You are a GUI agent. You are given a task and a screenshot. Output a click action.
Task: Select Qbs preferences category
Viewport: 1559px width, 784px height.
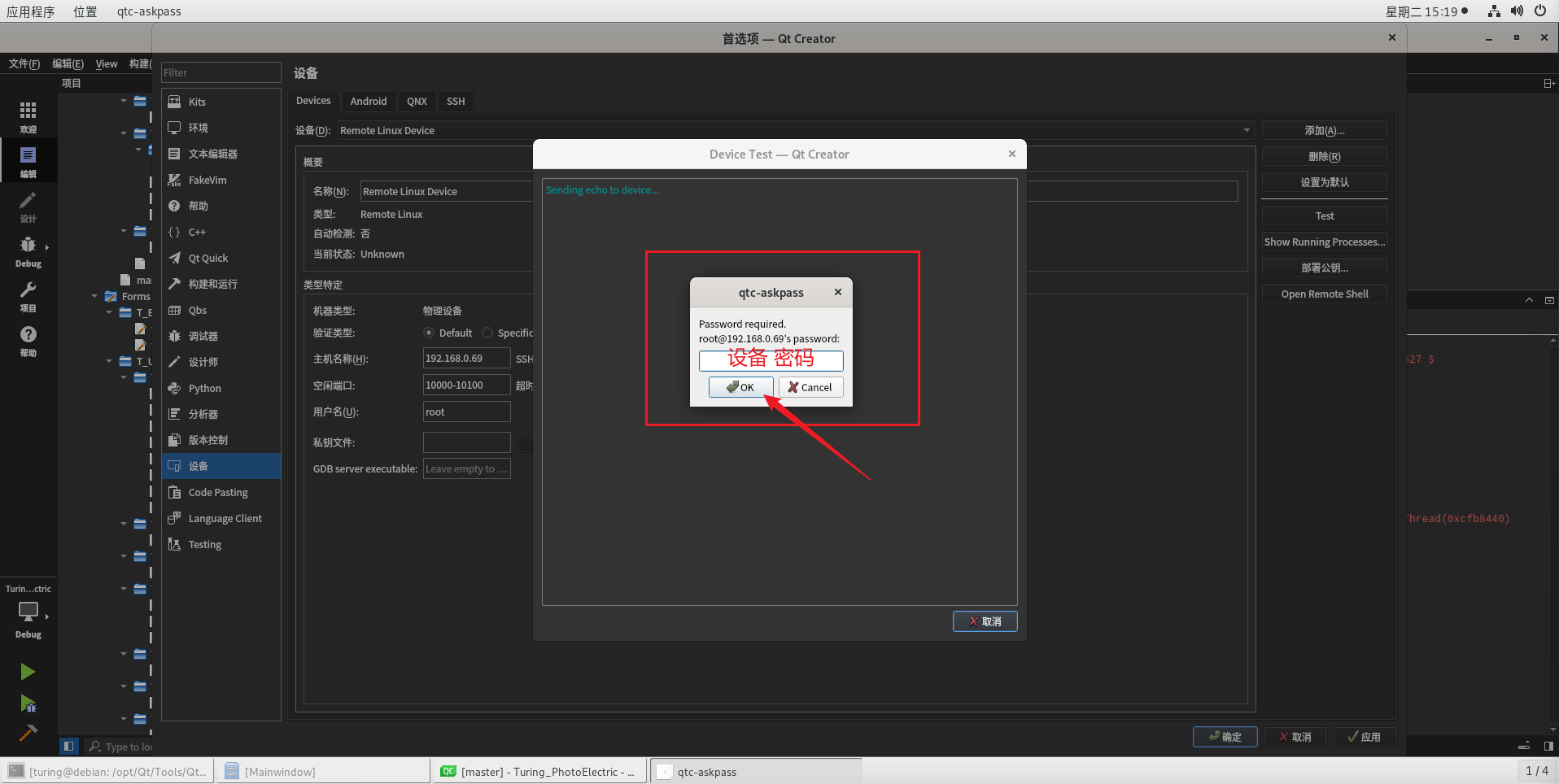221,310
